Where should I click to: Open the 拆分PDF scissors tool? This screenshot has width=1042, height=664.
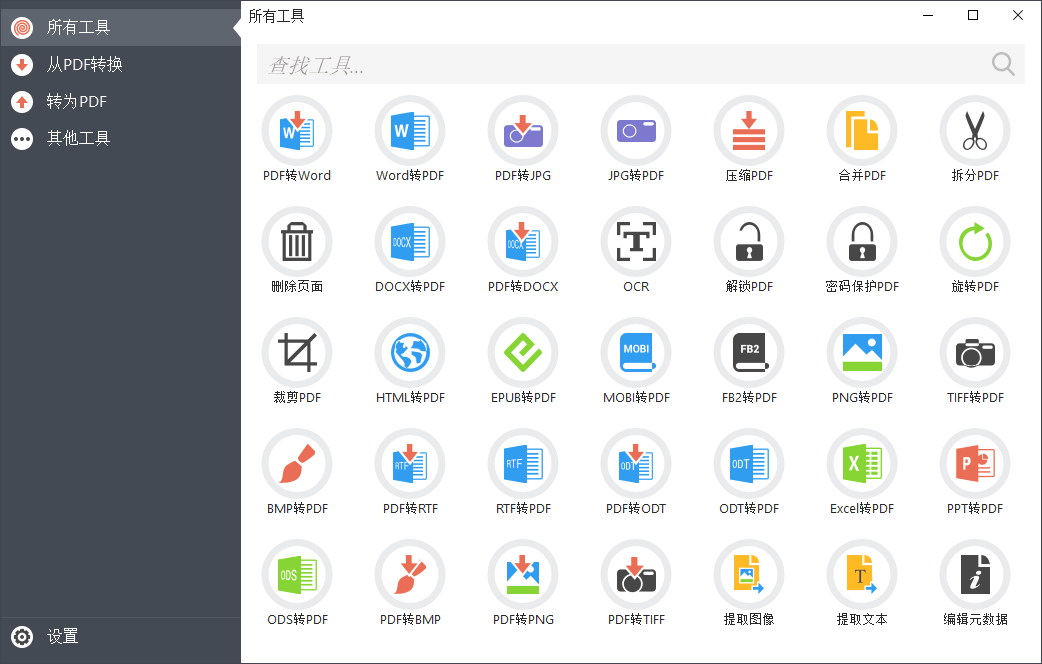tap(975, 131)
